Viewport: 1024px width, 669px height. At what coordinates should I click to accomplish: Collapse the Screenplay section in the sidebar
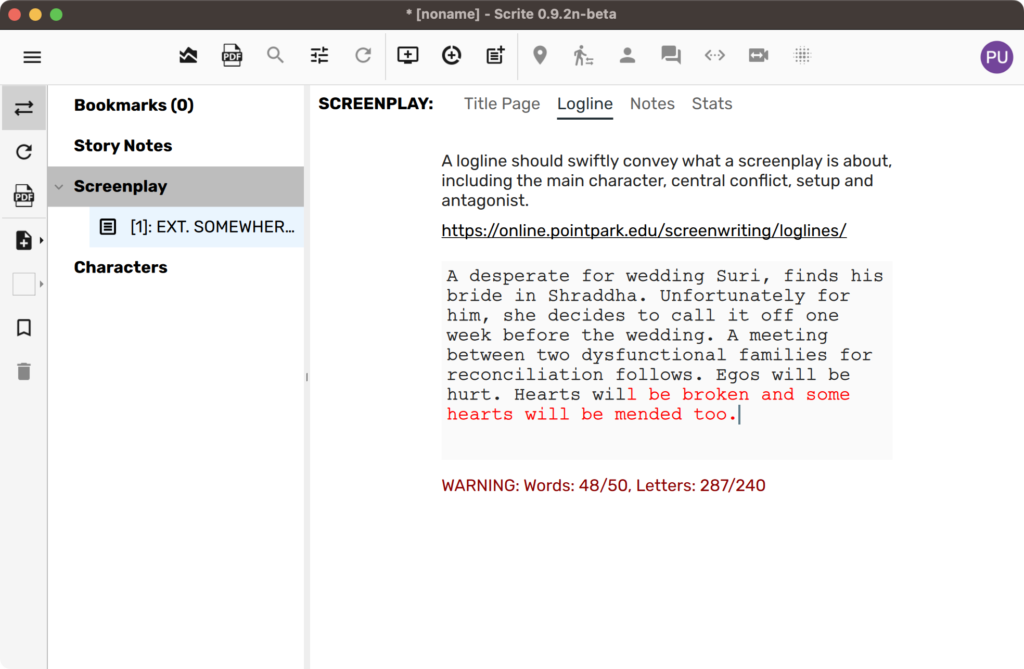(x=59, y=186)
